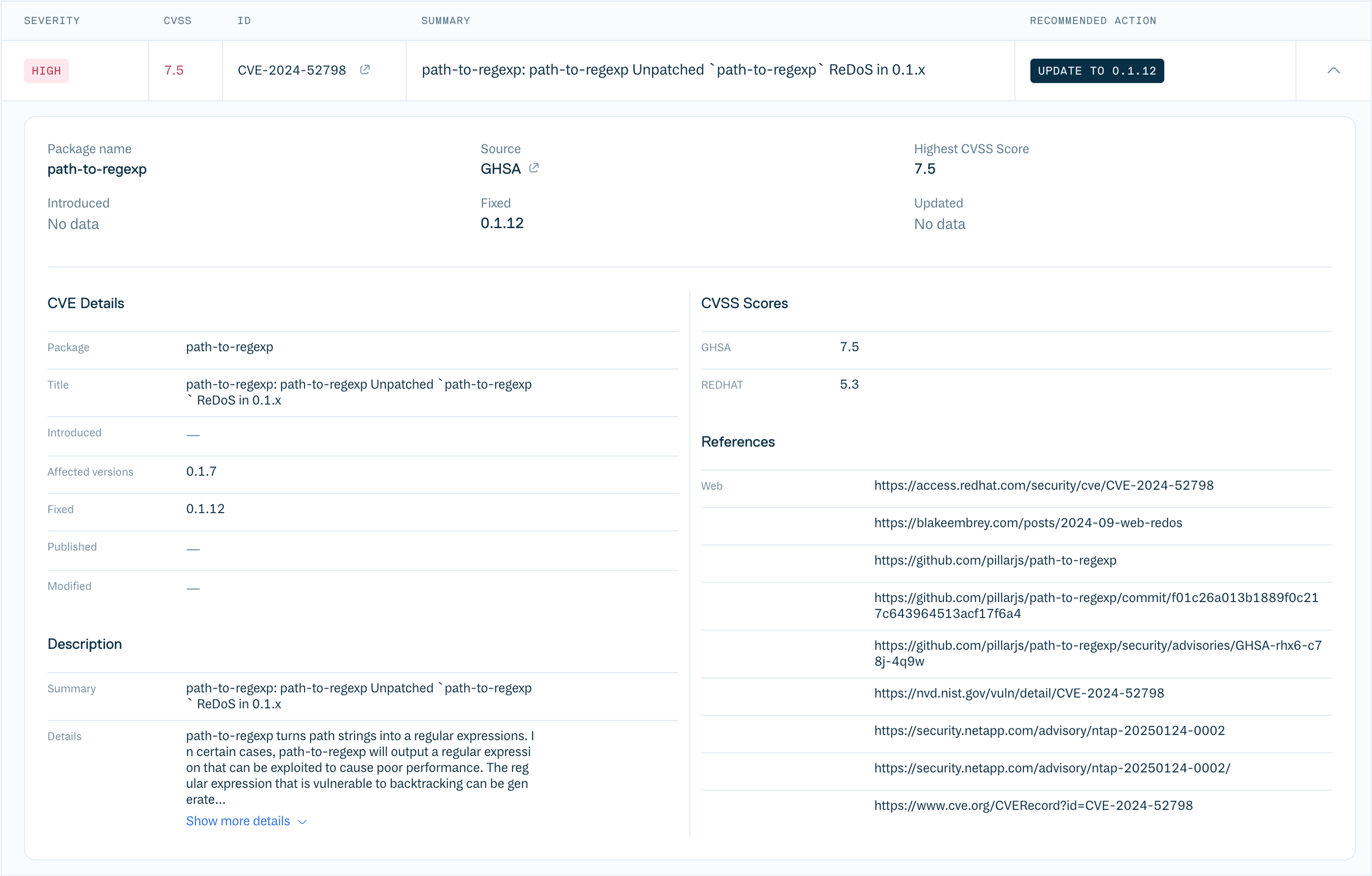Collapse the CVE-2024-52798 row with the chevron

click(1333, 71)
